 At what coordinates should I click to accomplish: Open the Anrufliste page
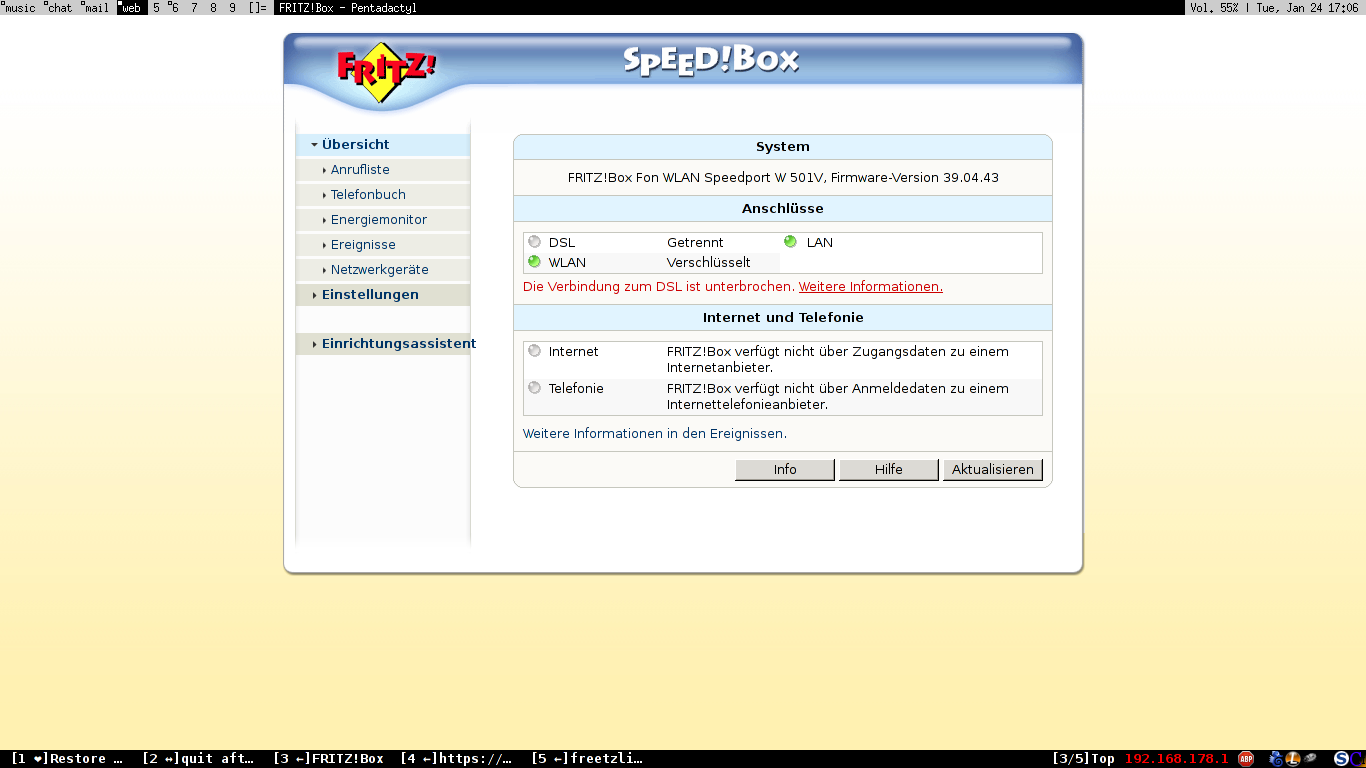click(360, 170)
